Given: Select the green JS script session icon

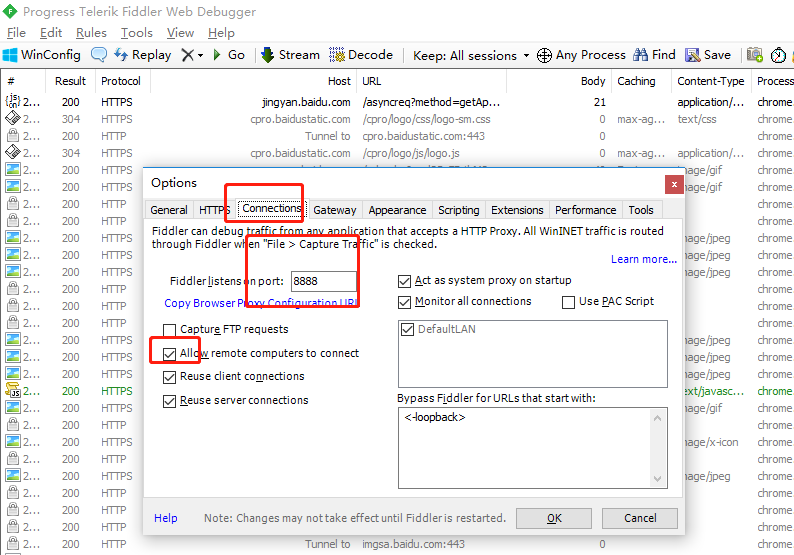Looking at the screenshot, I should tap(12, 390).
